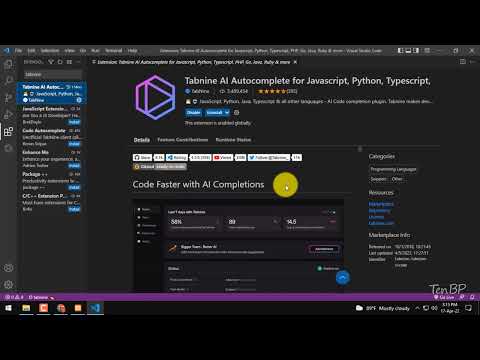Select C/C++ Extension Pack item

click(x=52, y=202)
